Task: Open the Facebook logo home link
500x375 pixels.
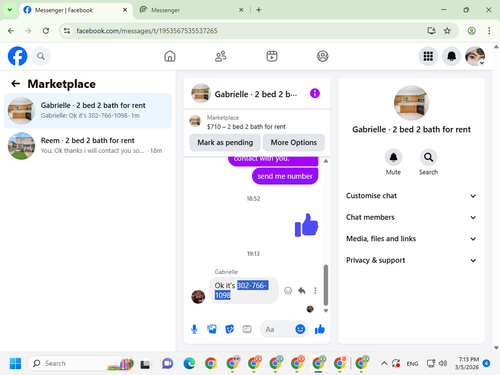Action: coord(17,56)
